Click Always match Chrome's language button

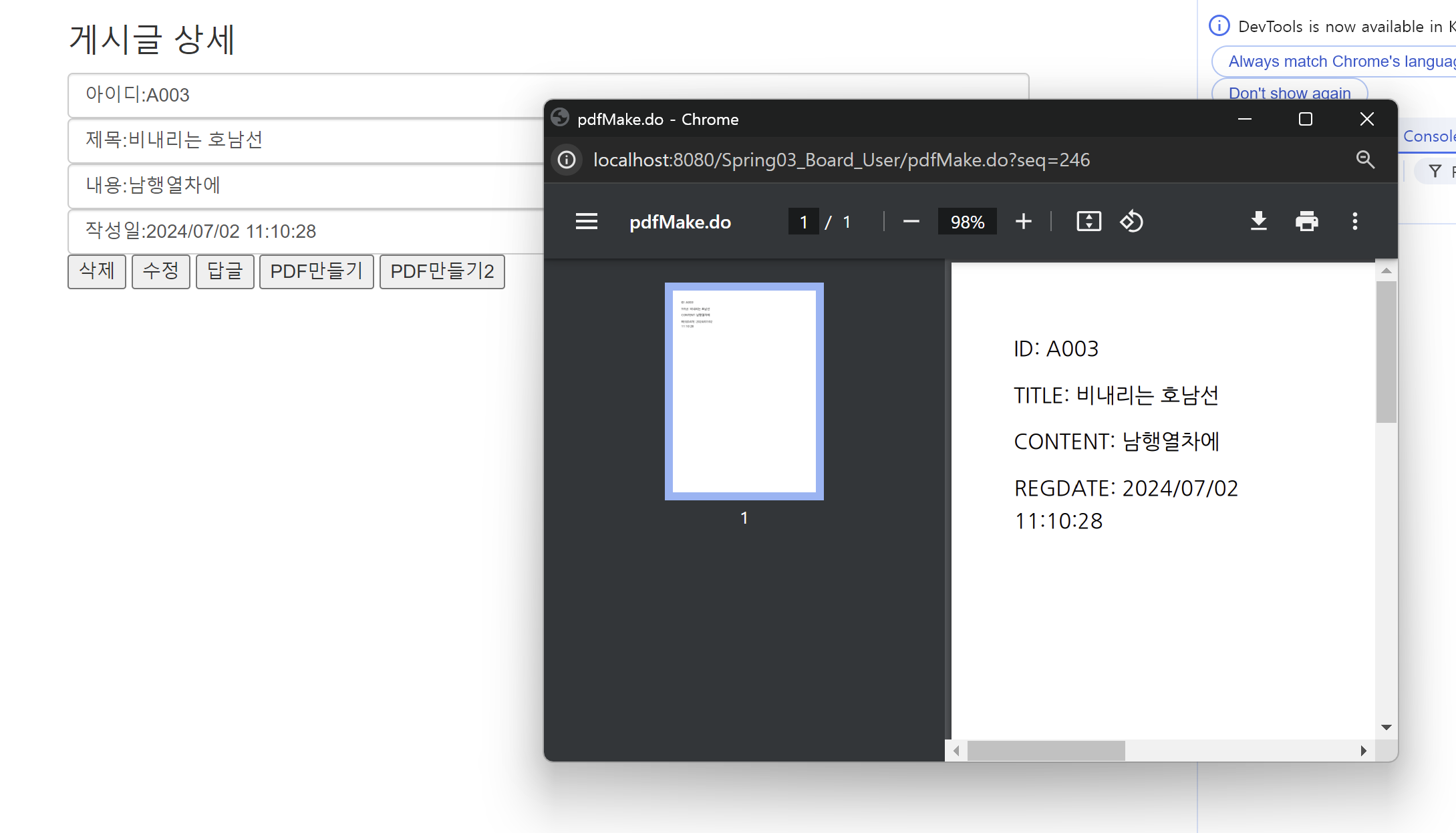click(1334, 61)
